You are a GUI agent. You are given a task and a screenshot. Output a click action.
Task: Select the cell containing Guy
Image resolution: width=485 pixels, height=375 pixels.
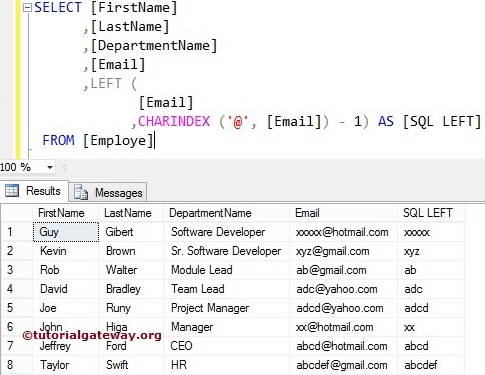point(66,232)
